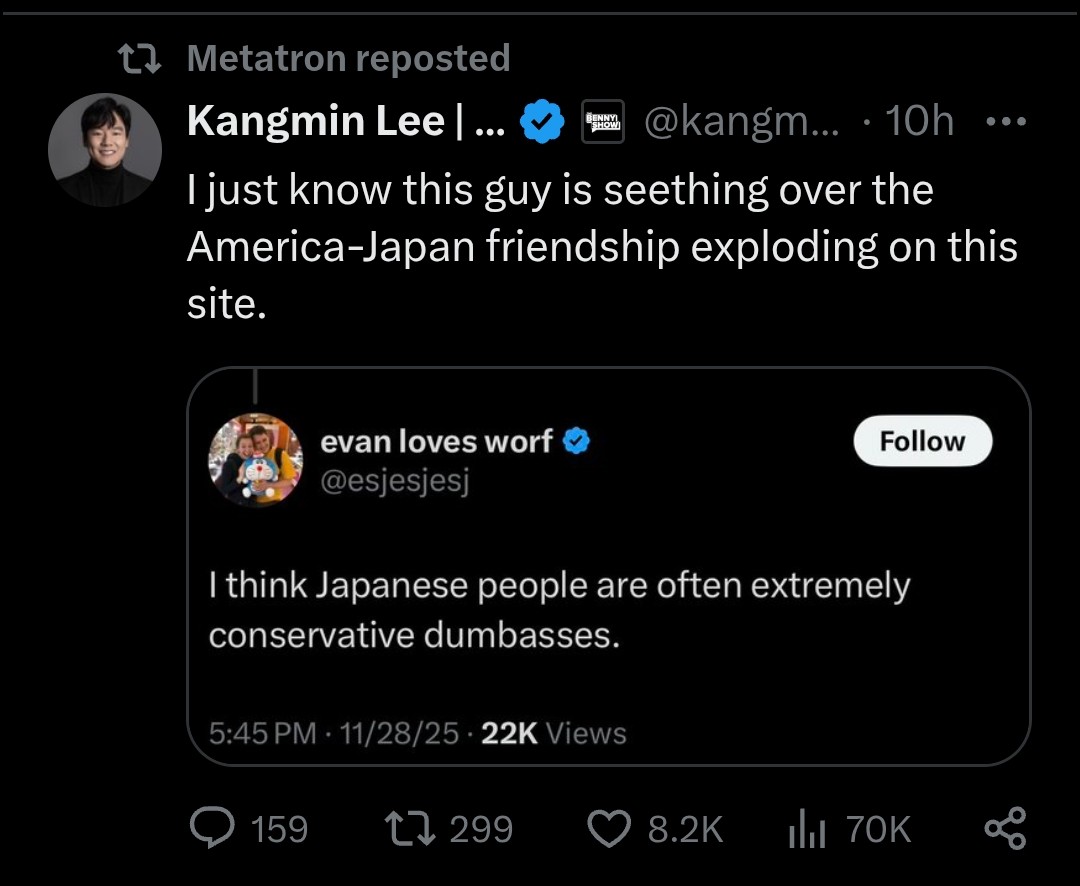Screen dimensions: 1080x886
Task: Click the share icon below the tweet
Action: pyautogui.click(x=1005, y=829)
